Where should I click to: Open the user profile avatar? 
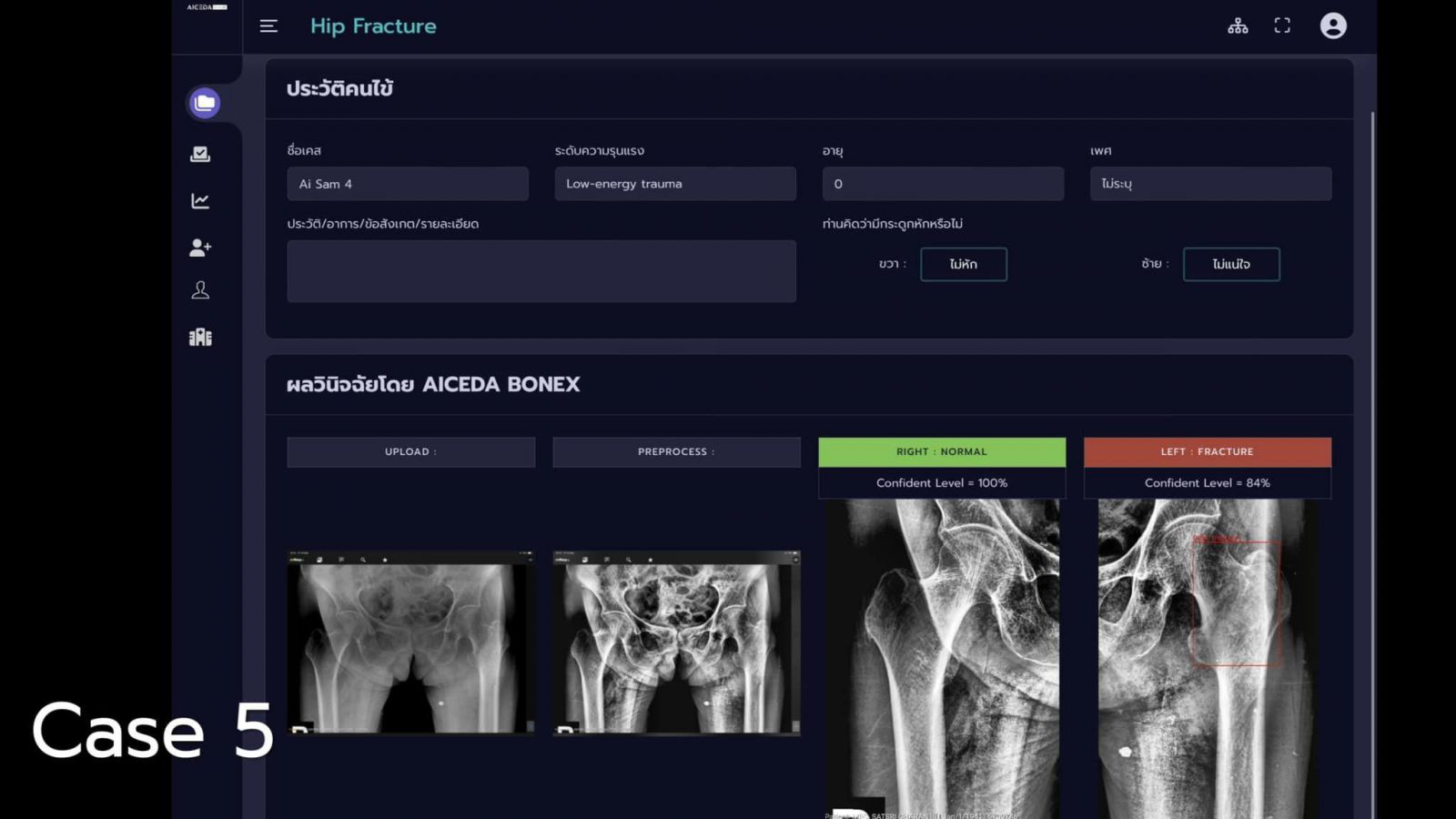[x=1333, y=25]
